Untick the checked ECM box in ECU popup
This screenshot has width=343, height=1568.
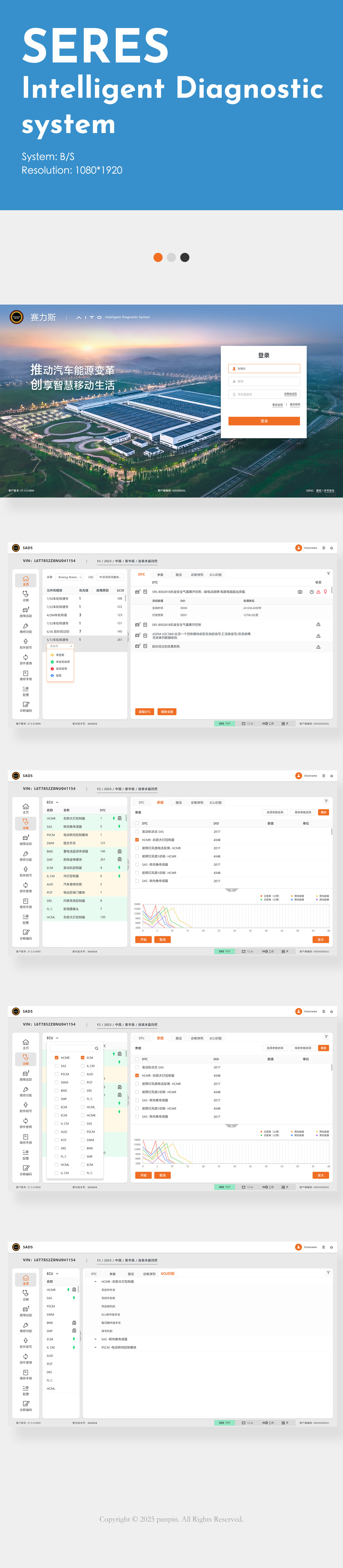click(x=83, y=1058)
